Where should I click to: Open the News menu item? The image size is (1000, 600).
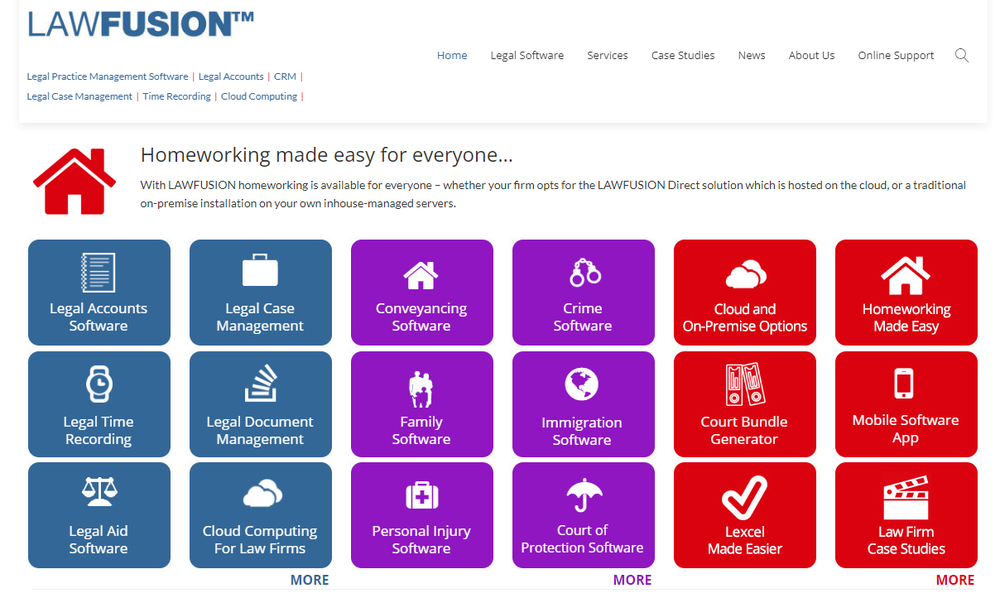tap(751, 55)
